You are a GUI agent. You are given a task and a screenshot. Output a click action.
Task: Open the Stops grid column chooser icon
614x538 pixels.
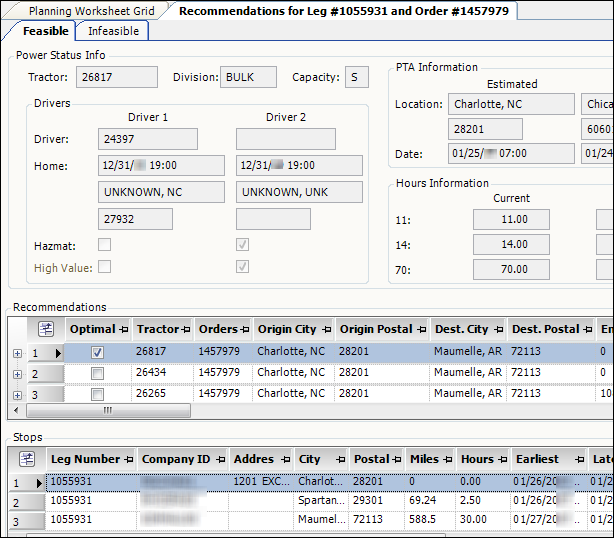[28, 459]
